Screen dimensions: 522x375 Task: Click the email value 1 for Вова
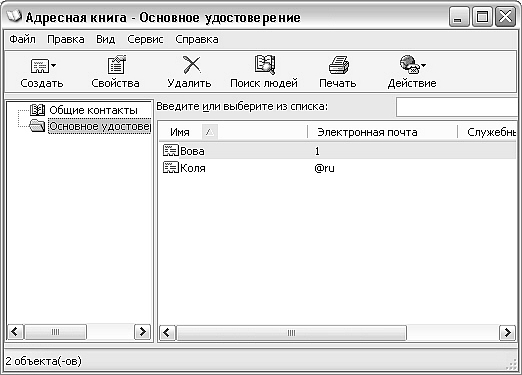point(317,151)
